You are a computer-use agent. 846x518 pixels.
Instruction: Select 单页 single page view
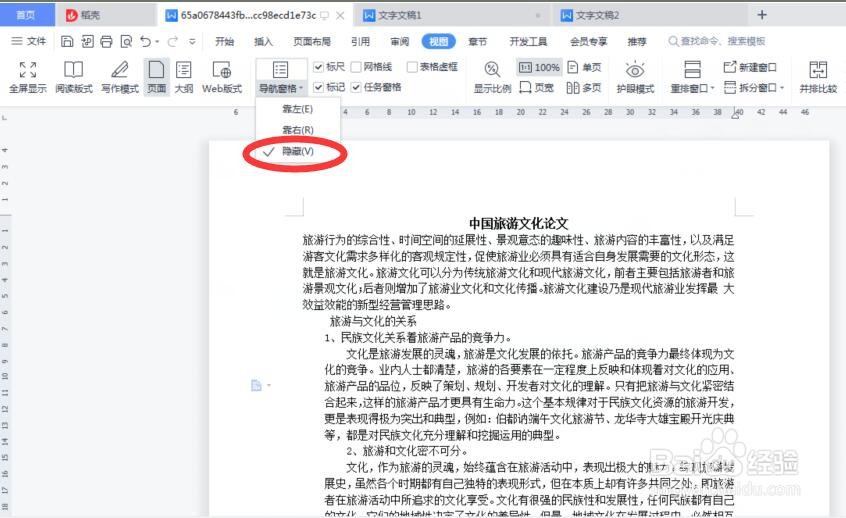[x=584, y=67]
